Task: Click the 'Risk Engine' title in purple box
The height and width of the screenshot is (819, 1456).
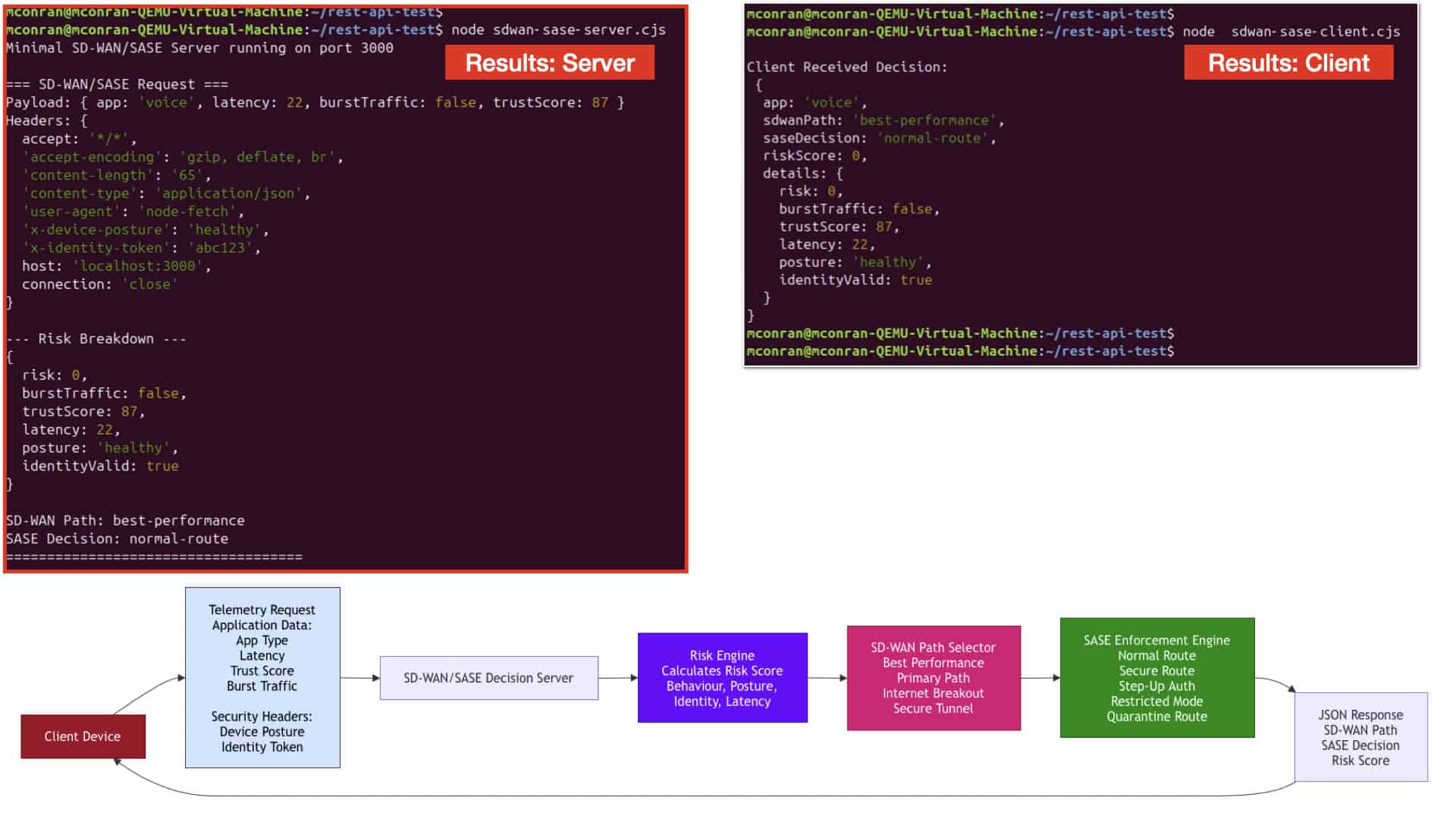Action: coord(722,656)
